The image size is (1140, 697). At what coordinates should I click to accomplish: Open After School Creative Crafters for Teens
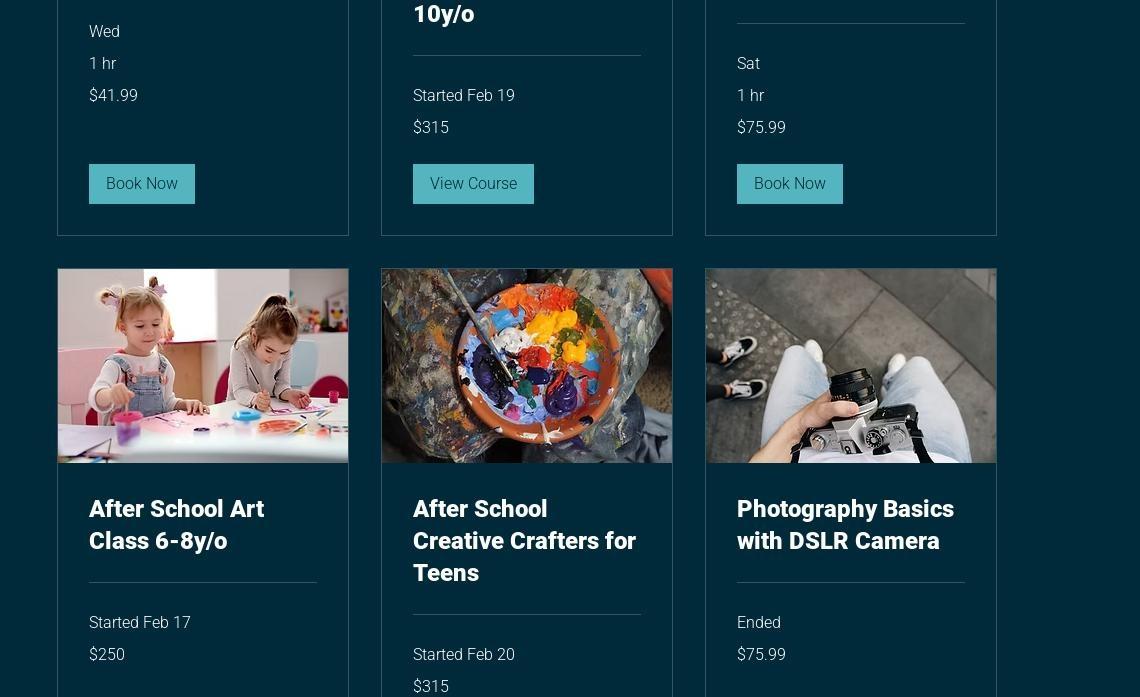coord(524,541)
